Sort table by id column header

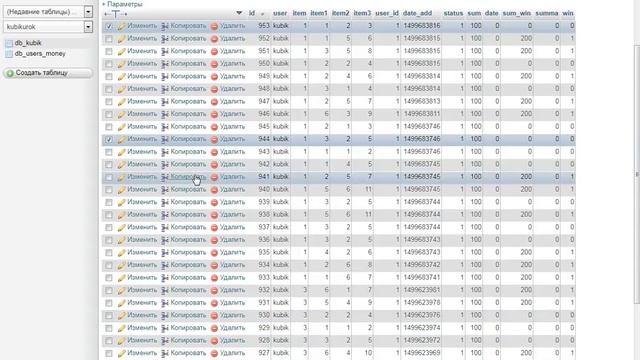(x=252, y=13)
